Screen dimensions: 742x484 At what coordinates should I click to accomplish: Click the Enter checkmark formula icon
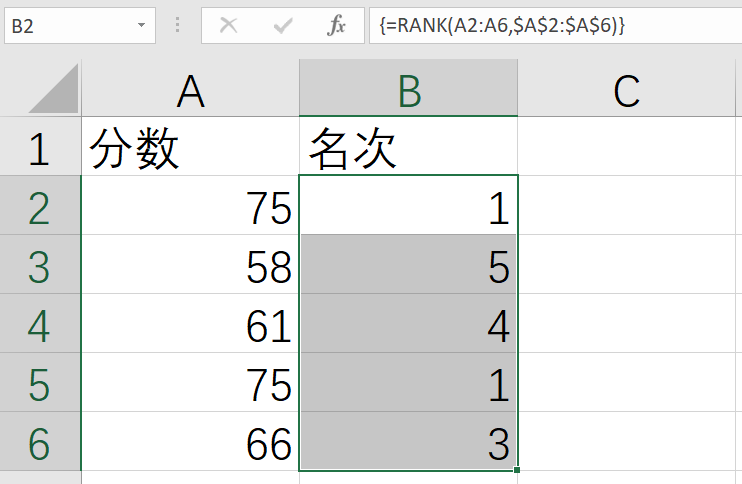coord(283,26)
